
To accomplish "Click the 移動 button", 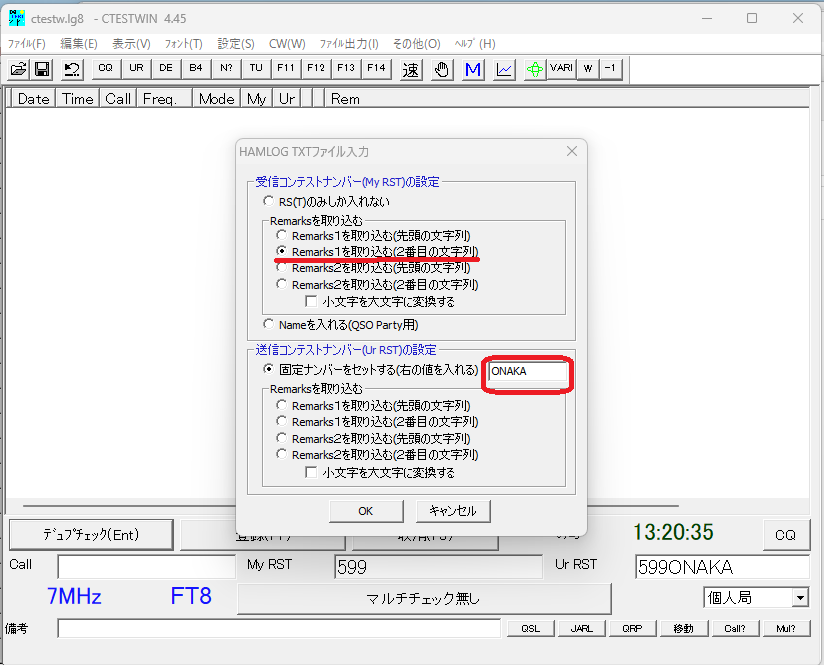I will [683, 628].
